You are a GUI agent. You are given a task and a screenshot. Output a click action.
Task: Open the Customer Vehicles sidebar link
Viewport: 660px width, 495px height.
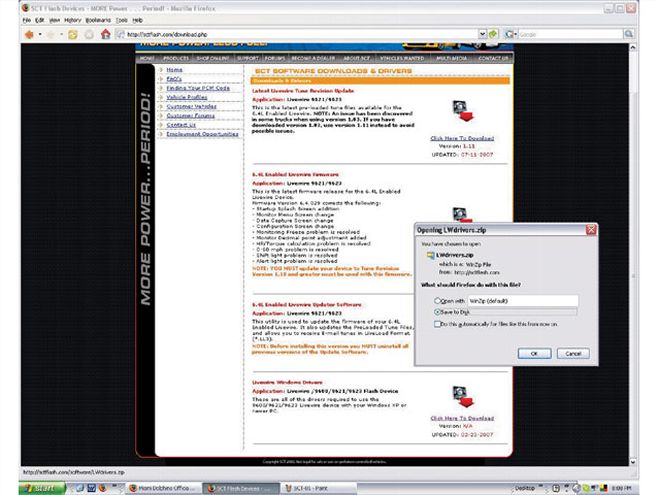click(191, 106)
